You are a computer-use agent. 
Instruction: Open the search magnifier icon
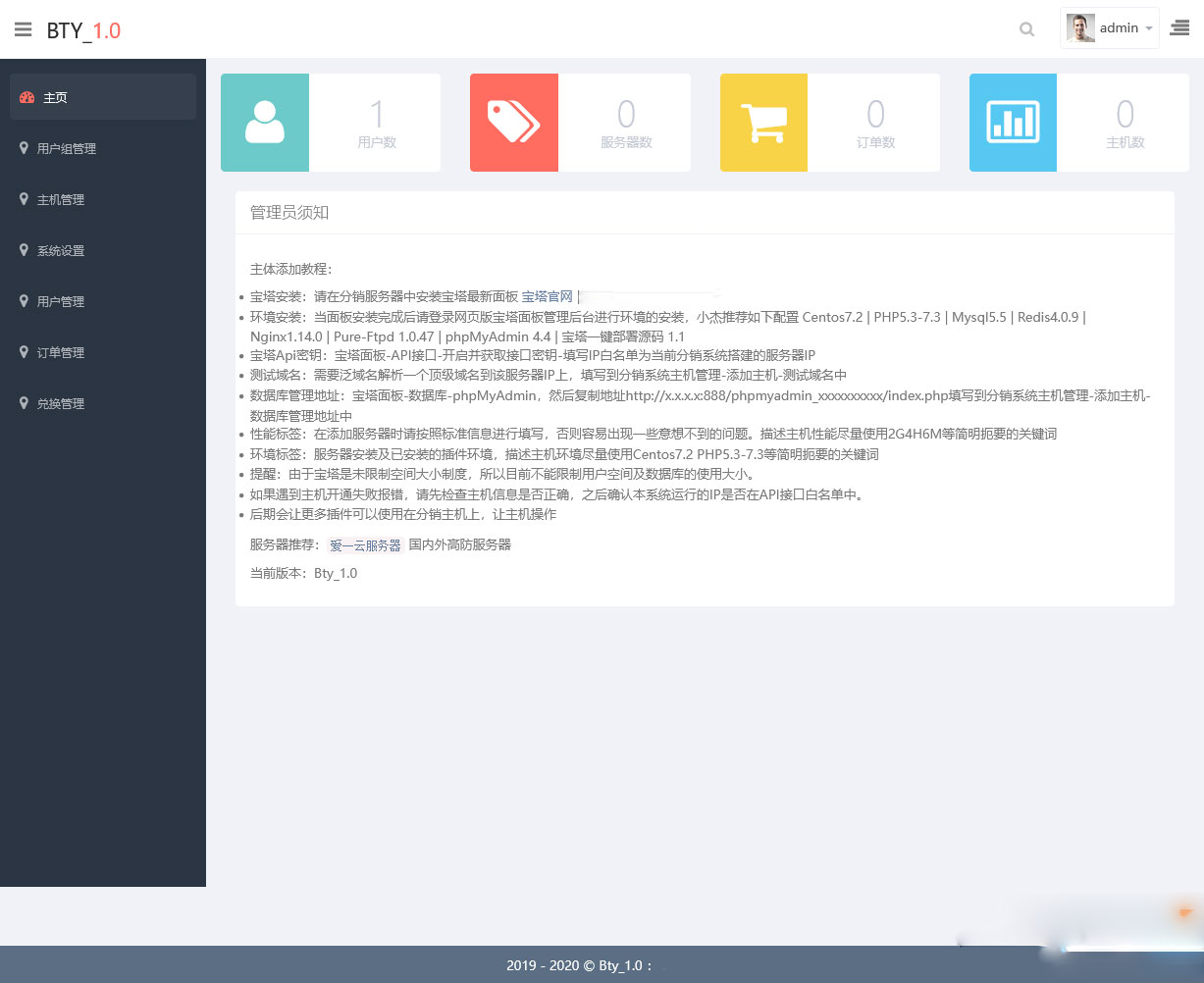(x=1026, y=29)
